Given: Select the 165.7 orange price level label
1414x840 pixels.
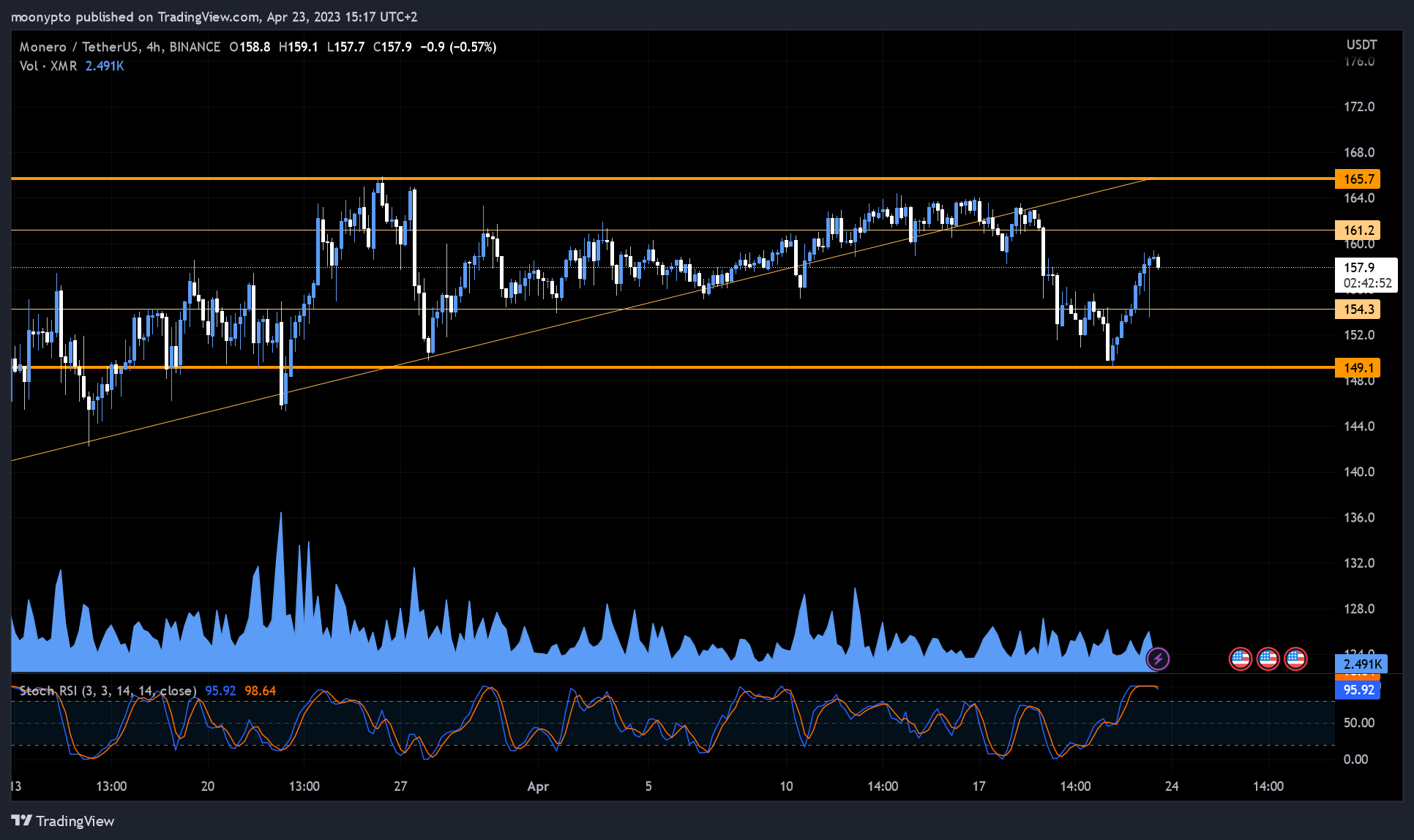Looking at the screenshot, I should (1358, 179).
